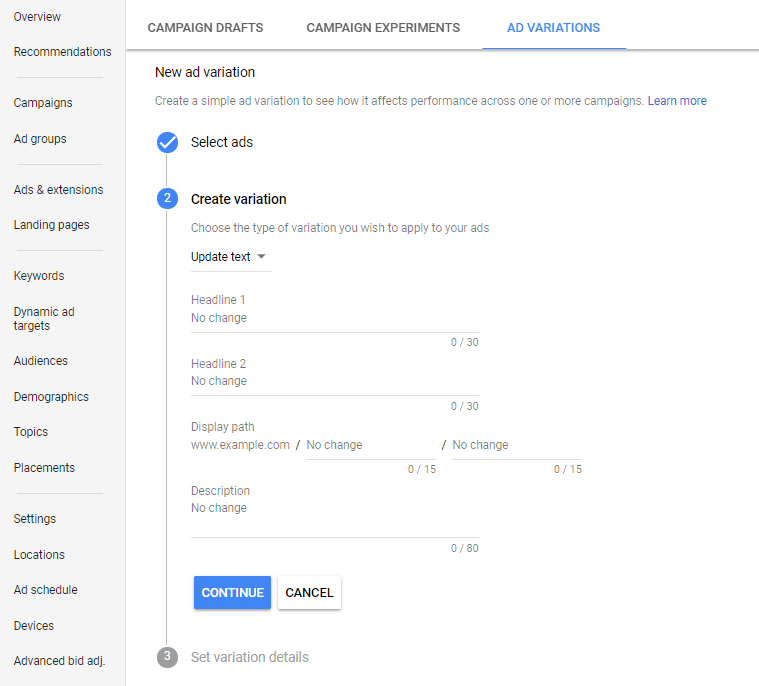Click the Cancel button
Screen dimensions: 759x686
(x=309, y=592)
